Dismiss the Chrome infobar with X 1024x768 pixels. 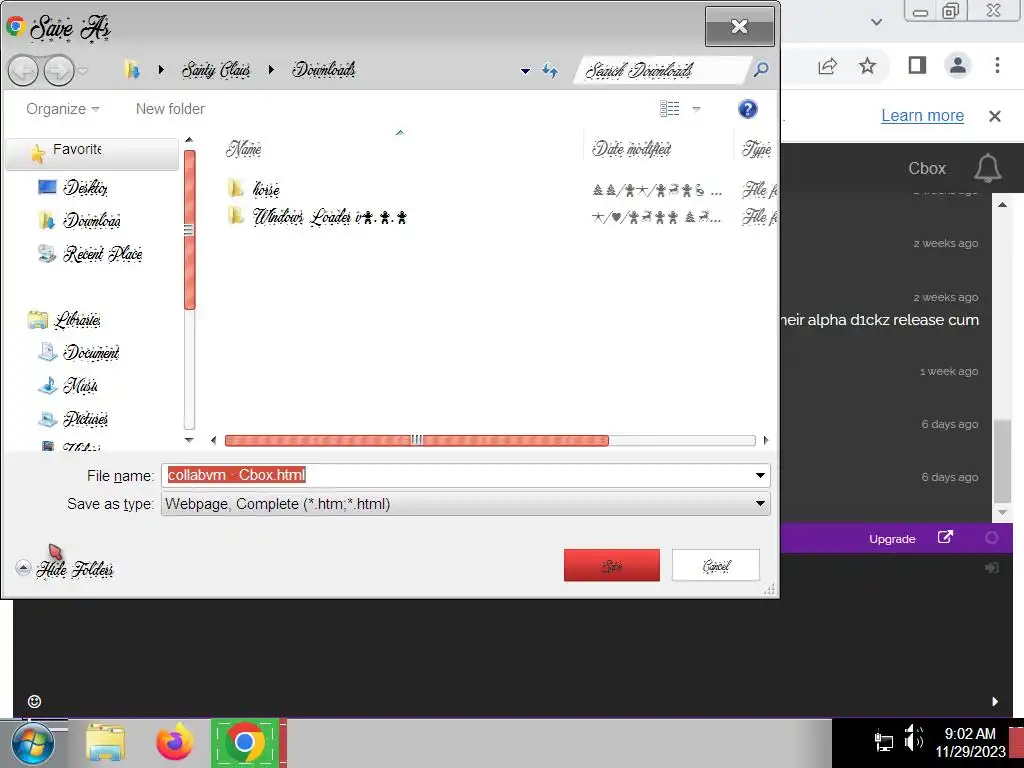point(995,116)
